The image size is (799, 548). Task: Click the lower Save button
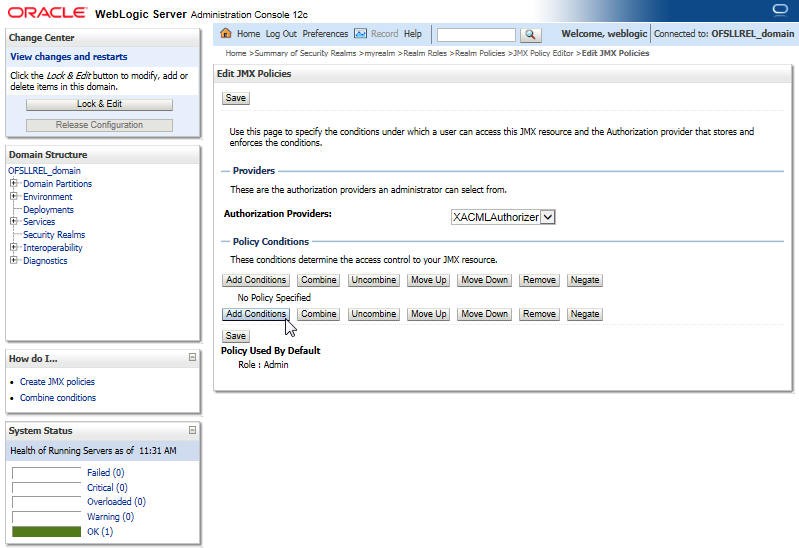[236, 336]
